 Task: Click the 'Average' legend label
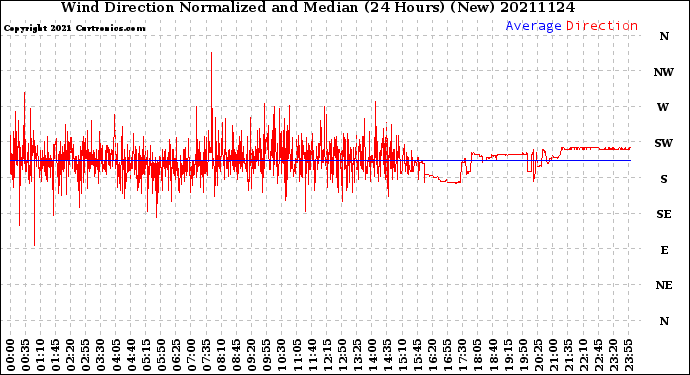point(533,26)
